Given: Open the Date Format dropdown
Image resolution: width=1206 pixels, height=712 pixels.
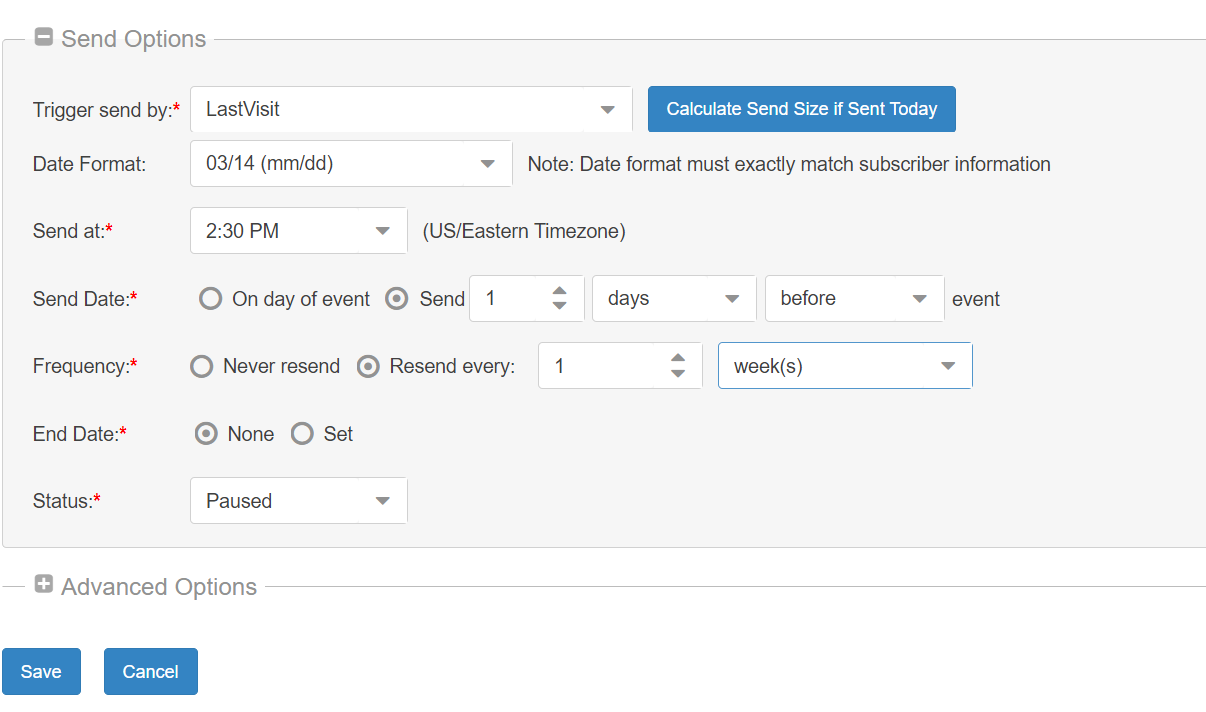Looking at the screenshot, I should (x=351, y=164).
